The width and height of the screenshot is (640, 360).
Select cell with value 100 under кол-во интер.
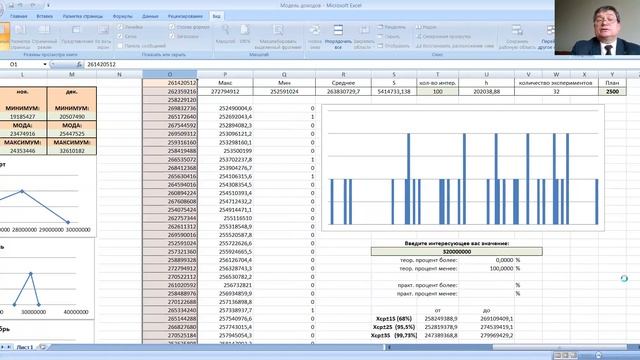click(438, 91)
